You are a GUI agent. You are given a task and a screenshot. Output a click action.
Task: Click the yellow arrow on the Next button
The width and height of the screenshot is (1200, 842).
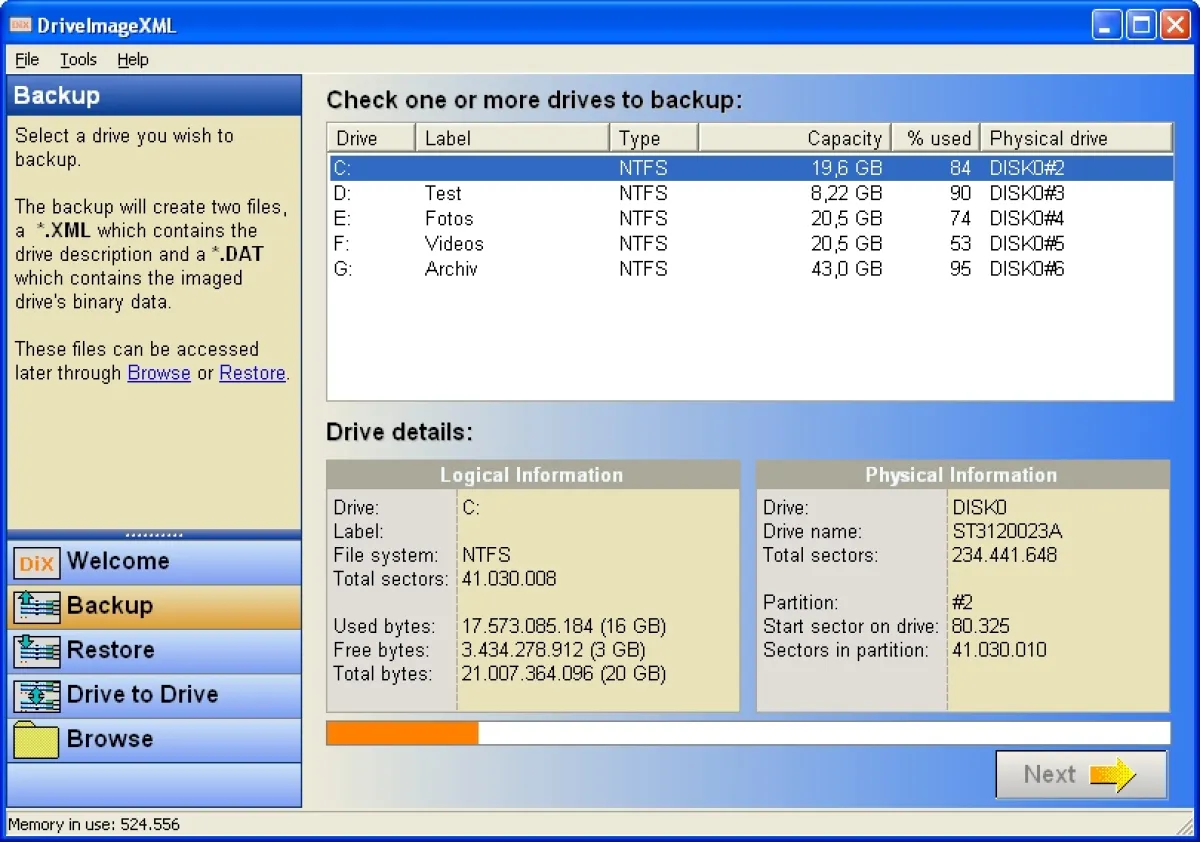[x=1111, y=775]
